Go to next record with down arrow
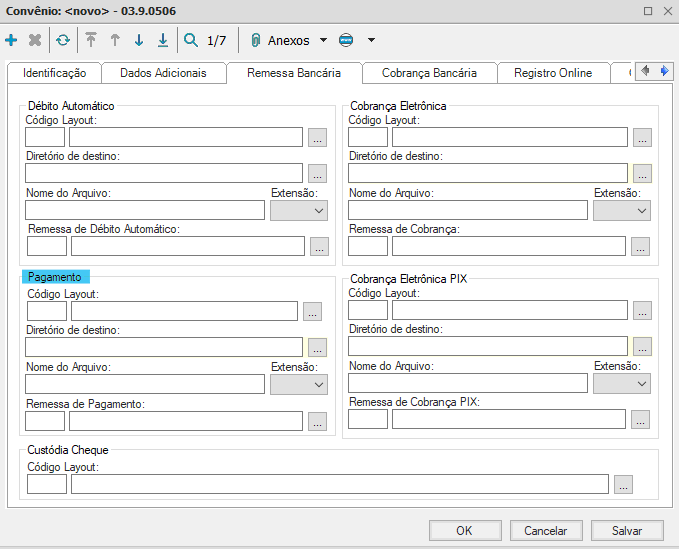The height and width of the screenshot is (549, 679). (139, 41)
